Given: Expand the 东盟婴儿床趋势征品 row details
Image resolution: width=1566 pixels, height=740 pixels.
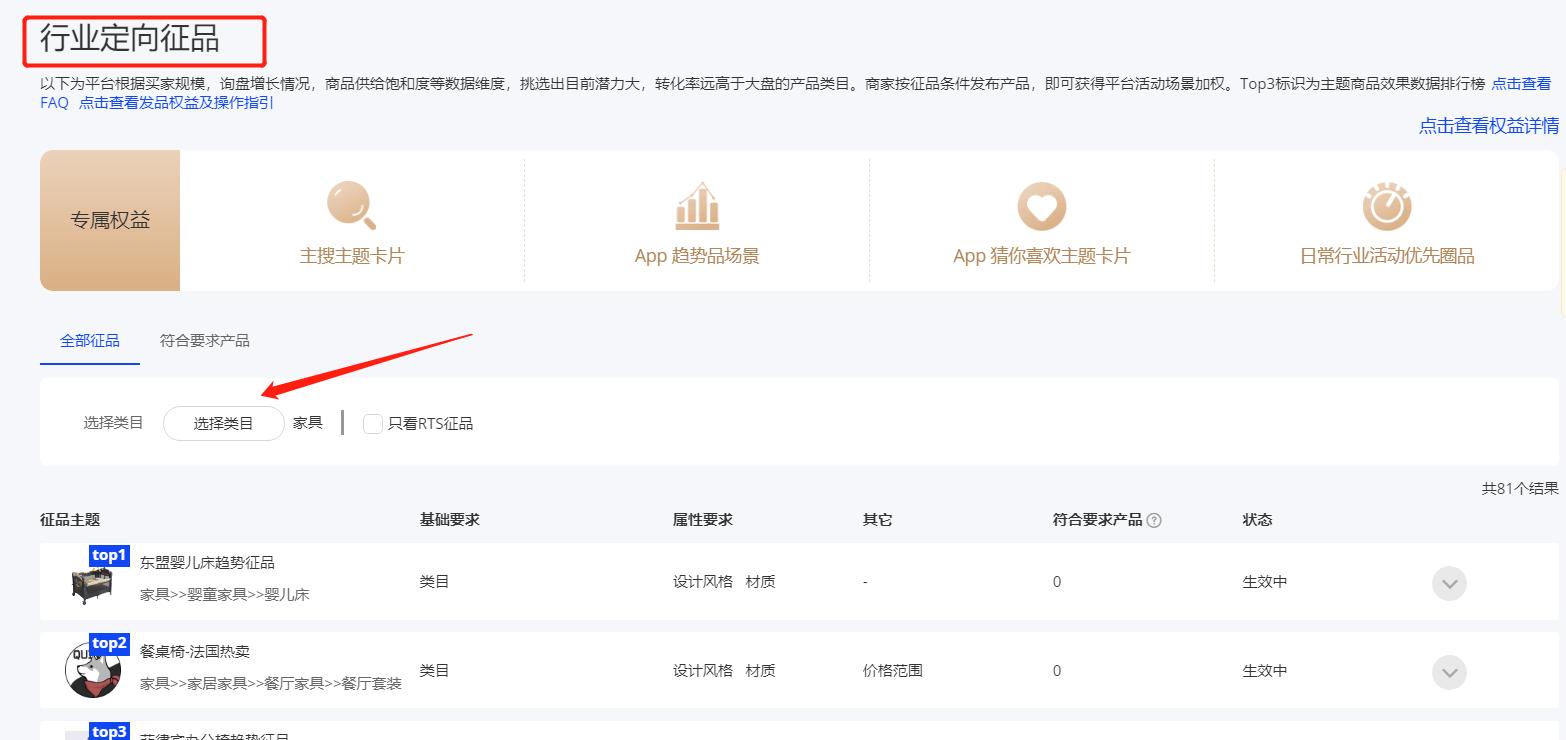Looking at the screenshot, I should pos(1449,583).
